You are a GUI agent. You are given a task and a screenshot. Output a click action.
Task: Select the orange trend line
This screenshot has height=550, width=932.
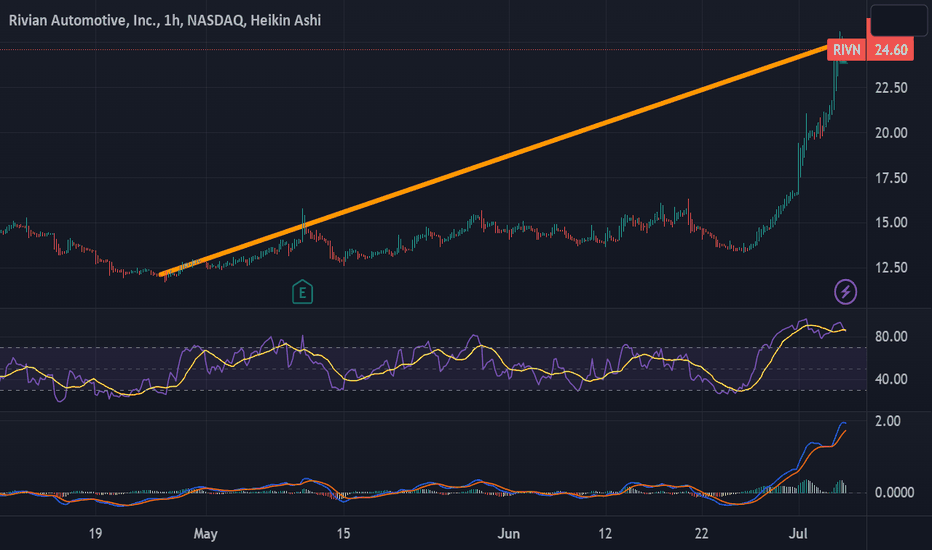493,161
